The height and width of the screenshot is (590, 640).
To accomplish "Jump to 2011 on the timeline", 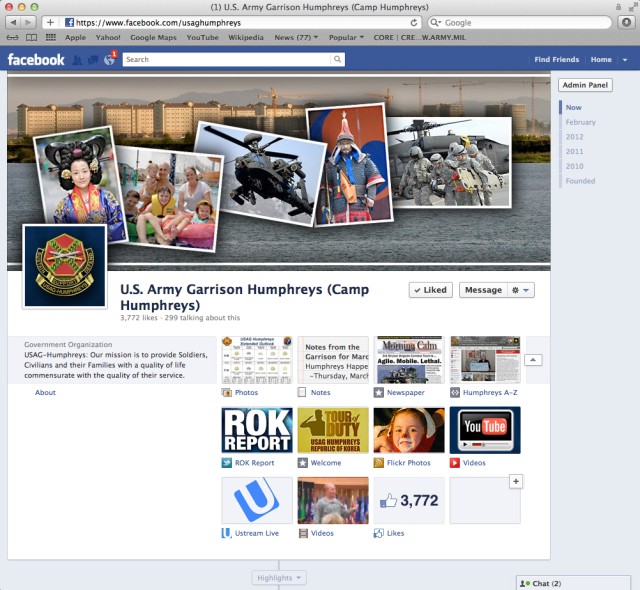I will (574, 151).
